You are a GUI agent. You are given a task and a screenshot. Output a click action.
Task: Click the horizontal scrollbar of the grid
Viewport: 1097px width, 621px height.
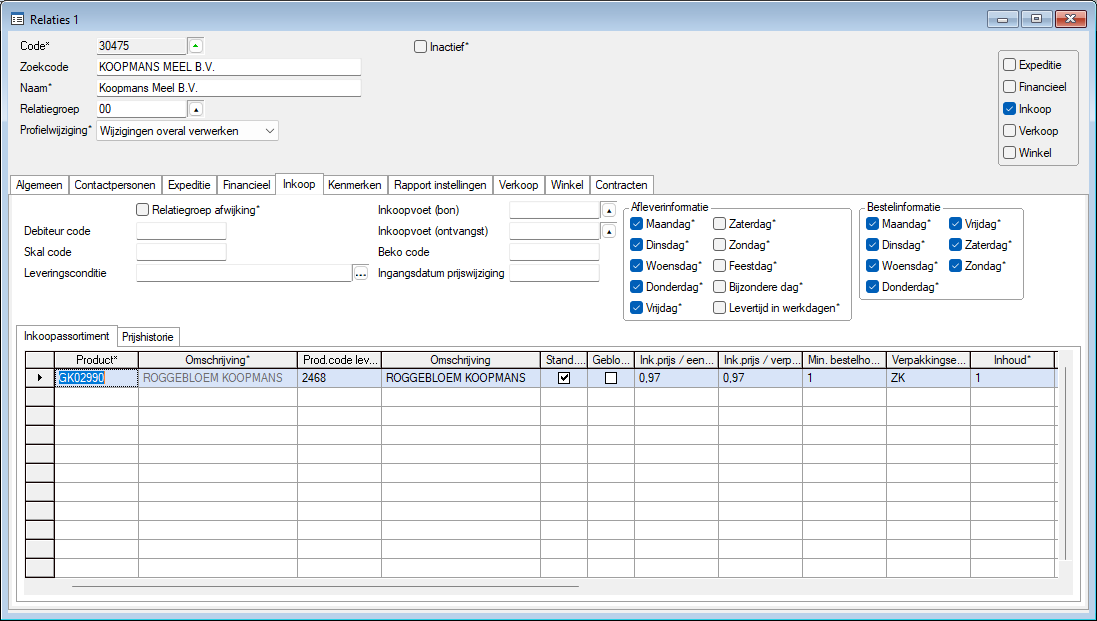(326, 586)
